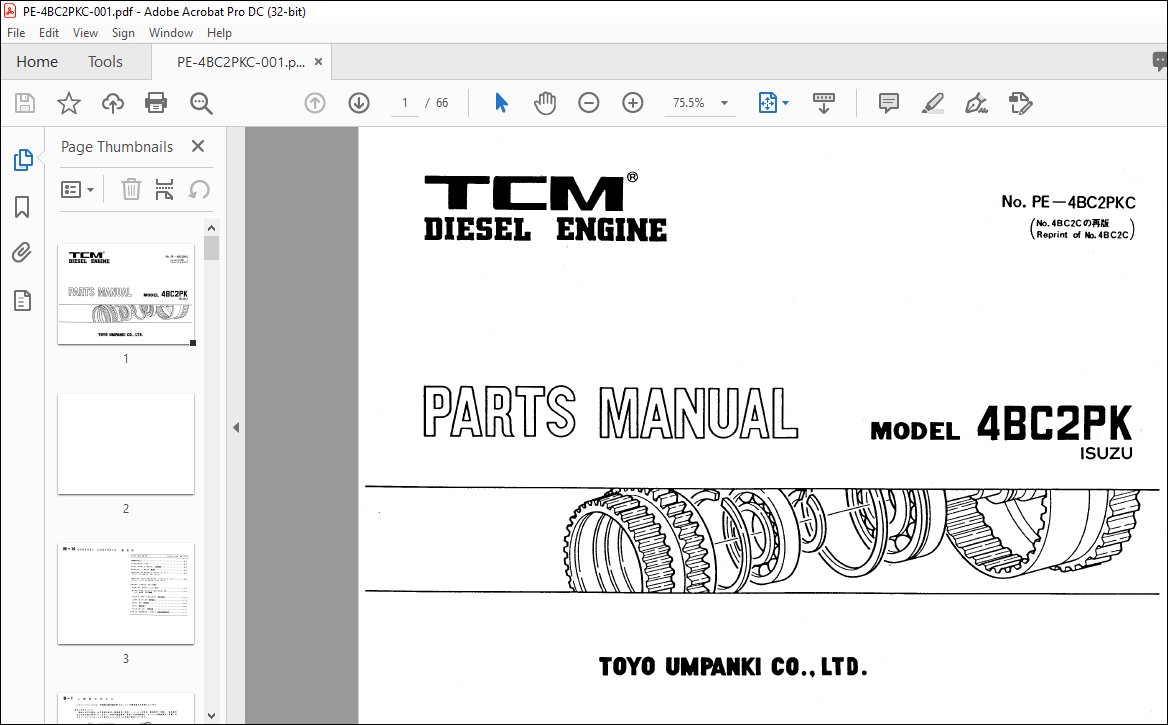Open the Layers/content pane icon
The image size is (1168, 725).
tap(22, 301)
